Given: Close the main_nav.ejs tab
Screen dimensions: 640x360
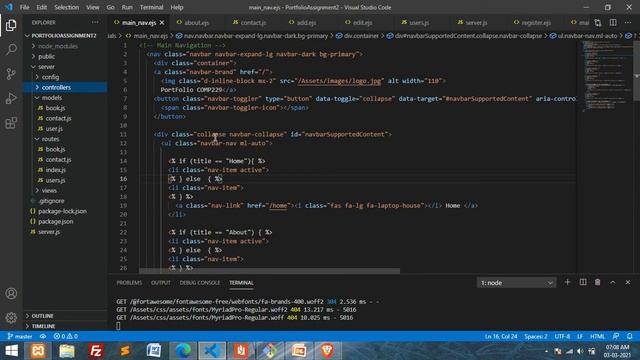Looking at the screenshot, I should (x=162, y=22).
